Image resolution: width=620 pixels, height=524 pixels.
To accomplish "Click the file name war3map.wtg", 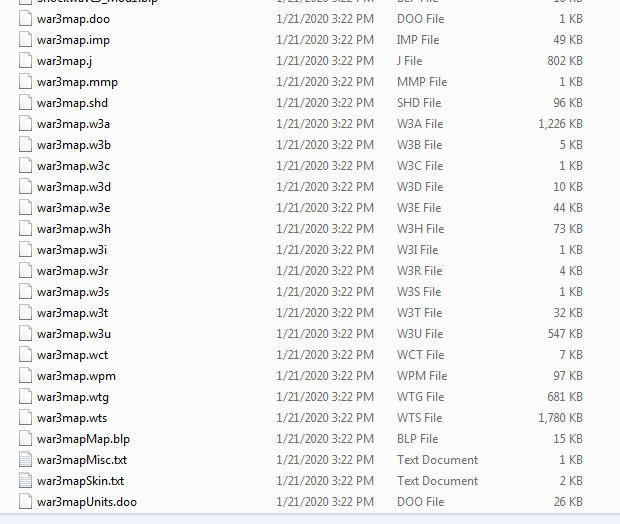I will [73, 397].
